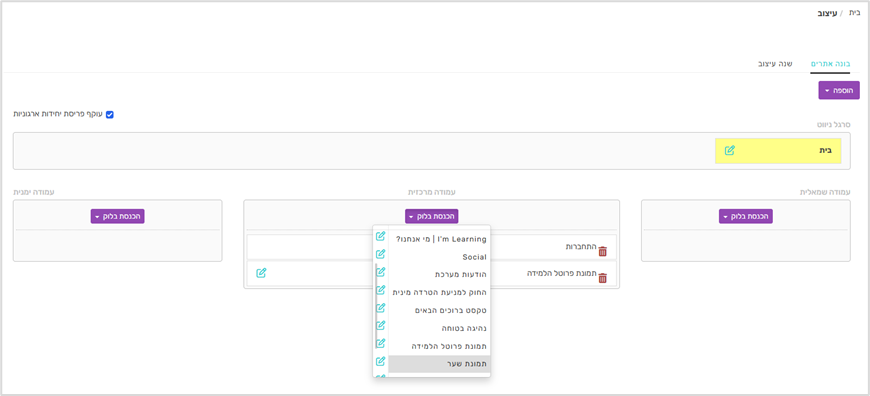
Task: Go to בית in the breadcrumb
Action: [x=855, y=12]
